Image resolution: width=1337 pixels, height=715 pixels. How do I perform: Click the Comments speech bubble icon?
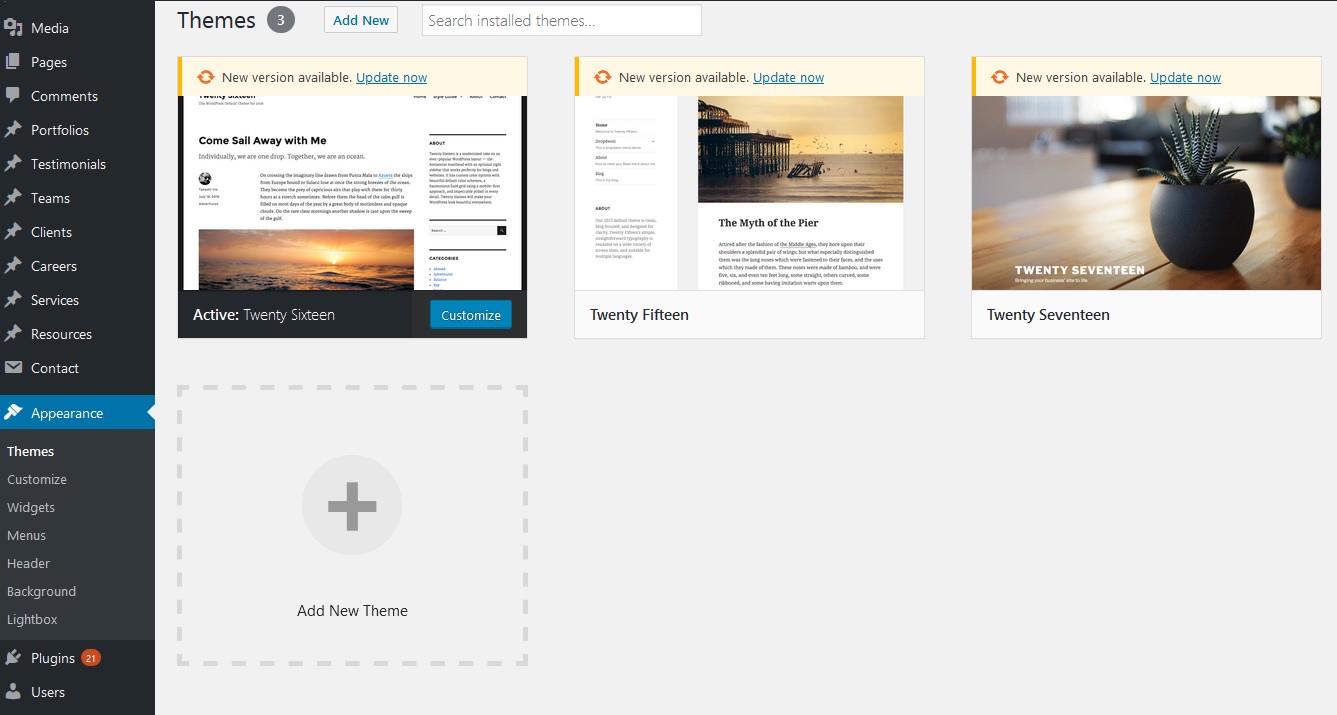(x=13, y=96)
